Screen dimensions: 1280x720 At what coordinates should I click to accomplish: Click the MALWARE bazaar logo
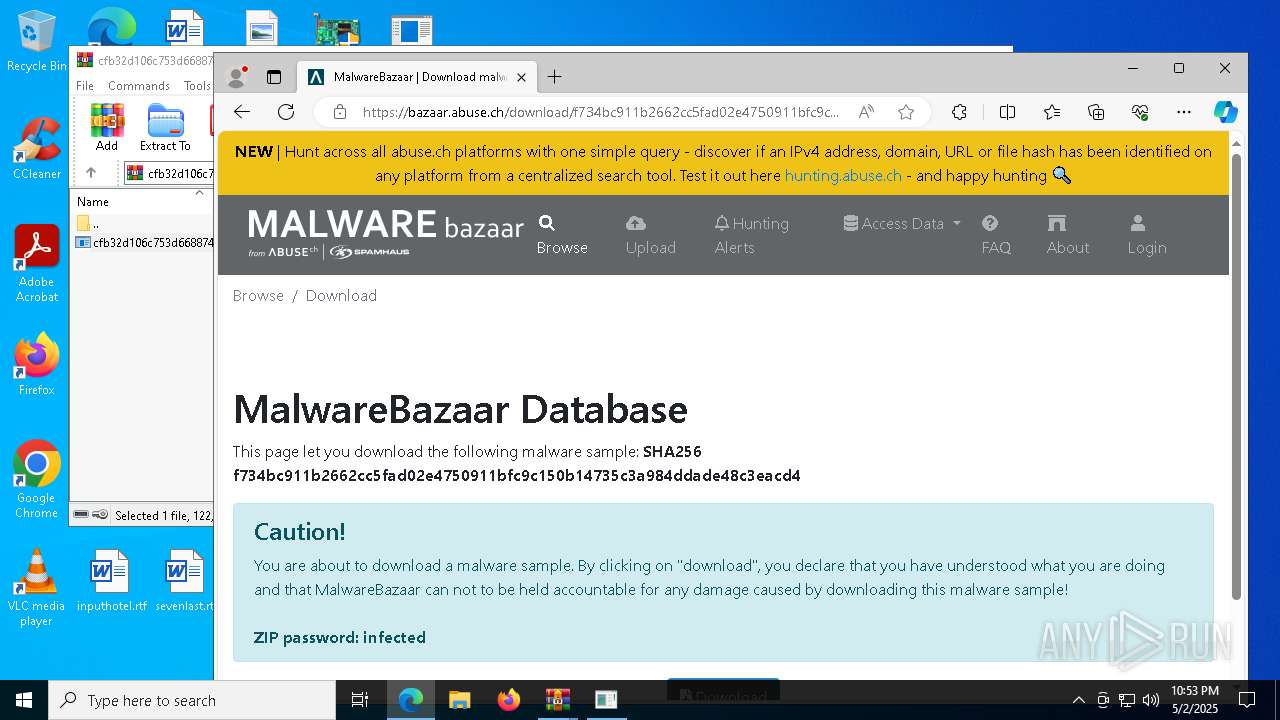386,234
